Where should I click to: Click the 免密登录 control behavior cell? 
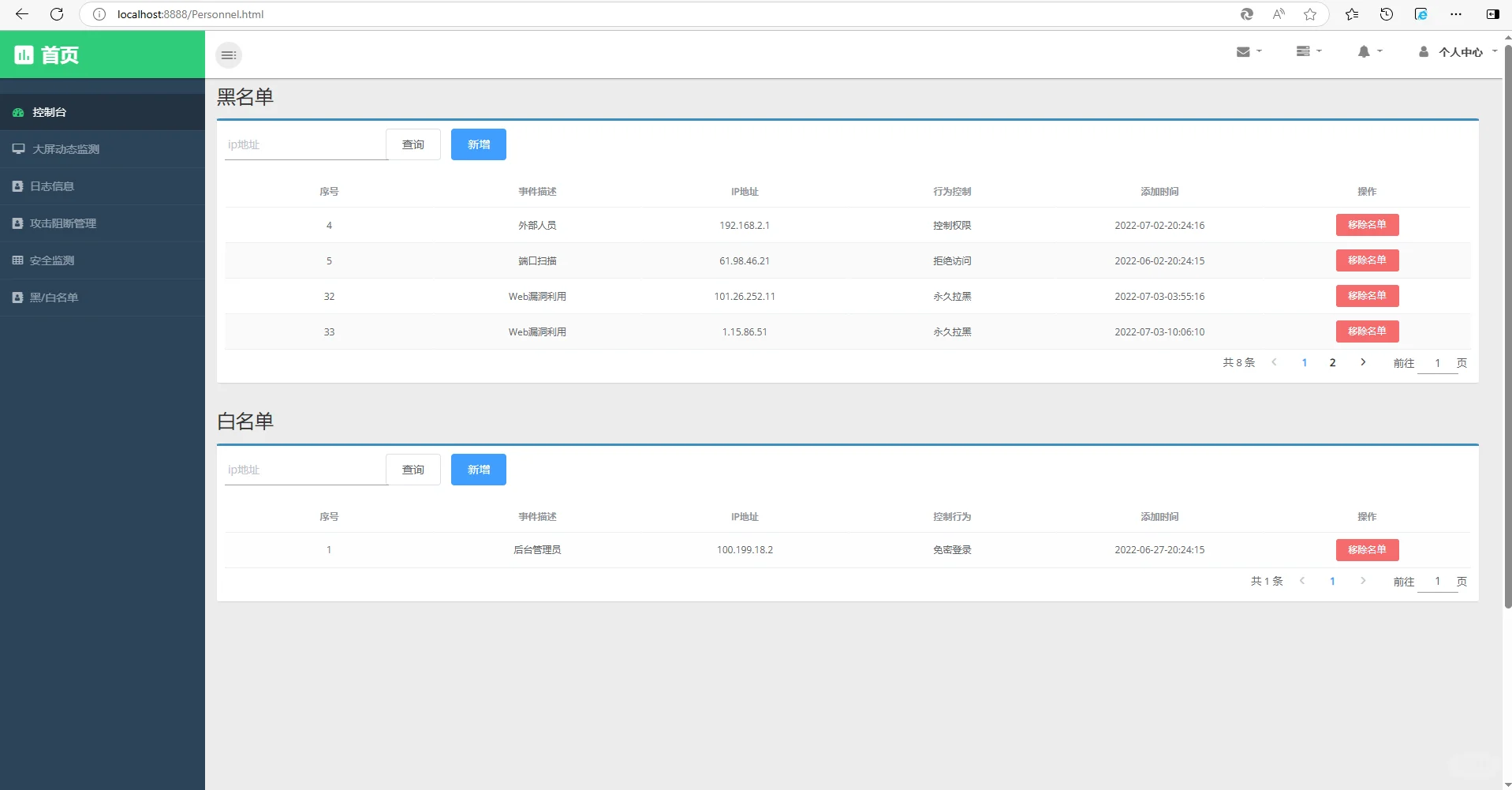[x=952, y=550]
